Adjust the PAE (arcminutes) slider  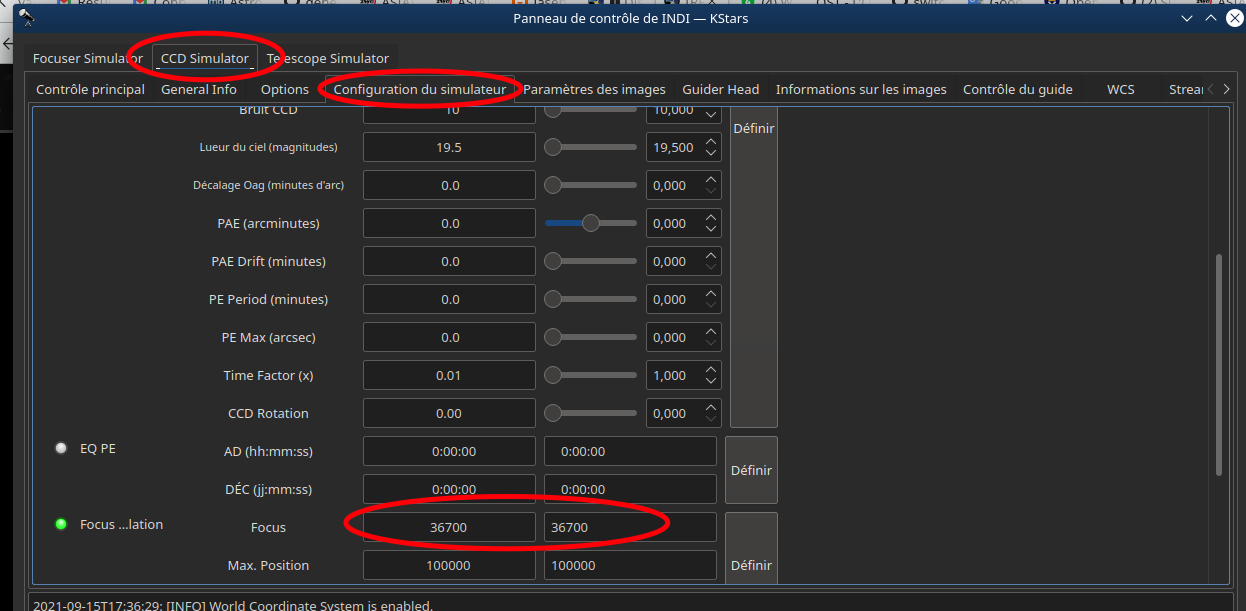[x=590, y=223]
